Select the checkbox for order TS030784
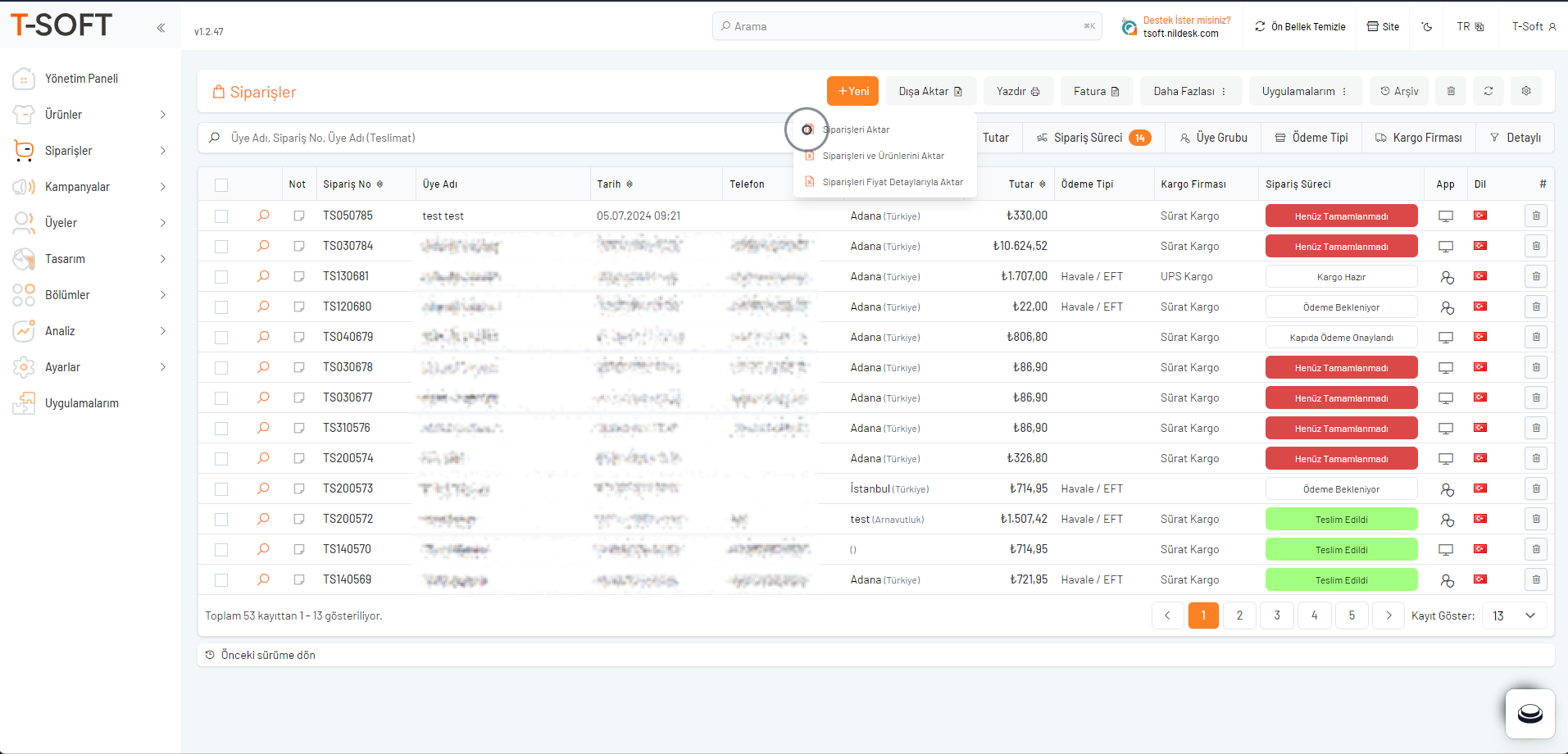Viewport: 1568px width, 754px height. pyautogui.click(x=221, y=247)
